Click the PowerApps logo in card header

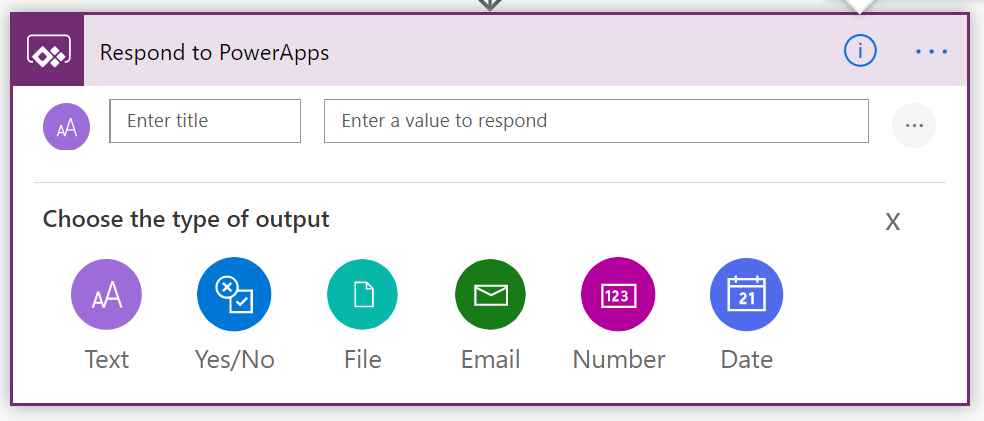tap(48, 51)
